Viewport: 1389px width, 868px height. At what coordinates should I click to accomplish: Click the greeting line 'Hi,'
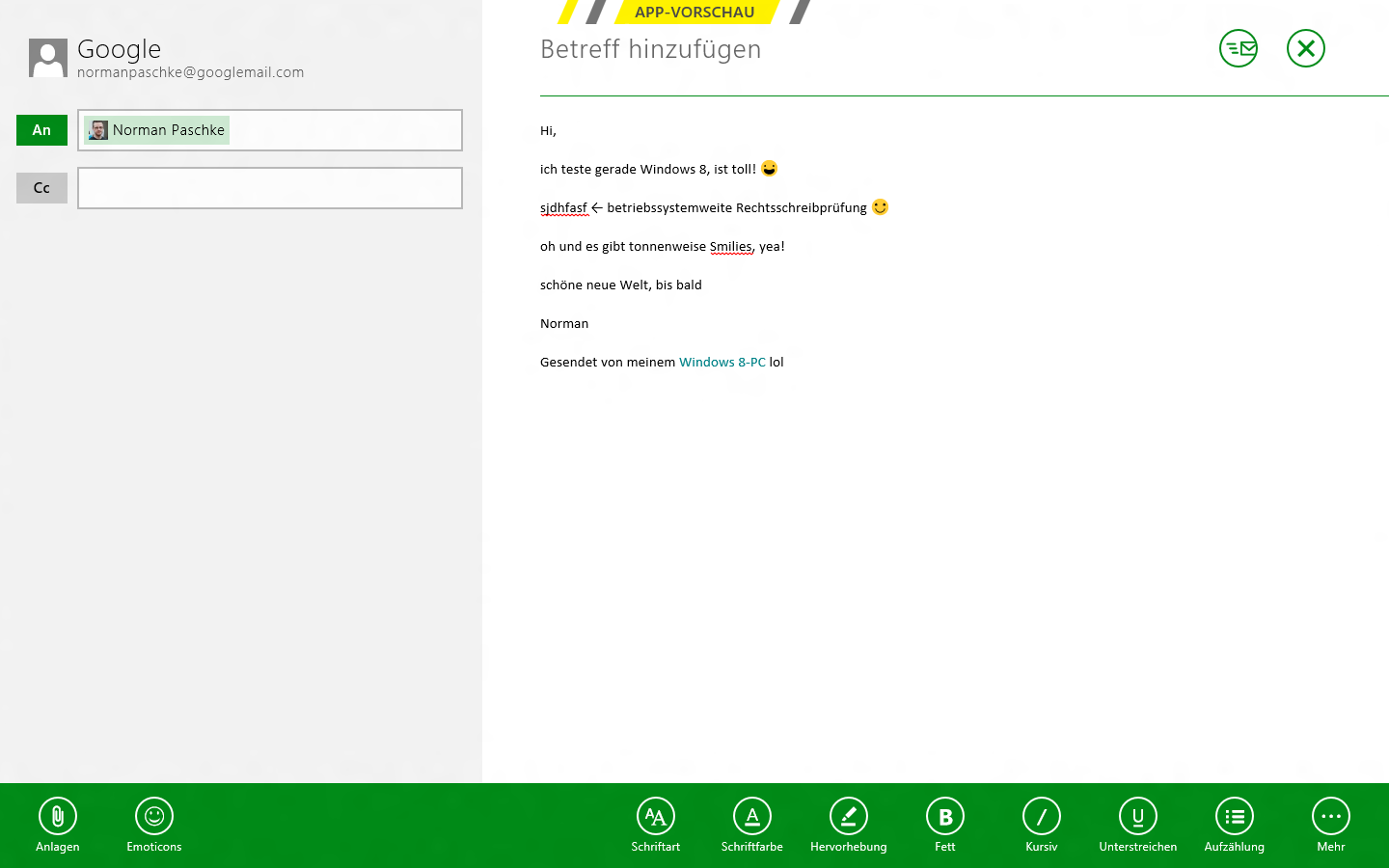pos(548,131)
